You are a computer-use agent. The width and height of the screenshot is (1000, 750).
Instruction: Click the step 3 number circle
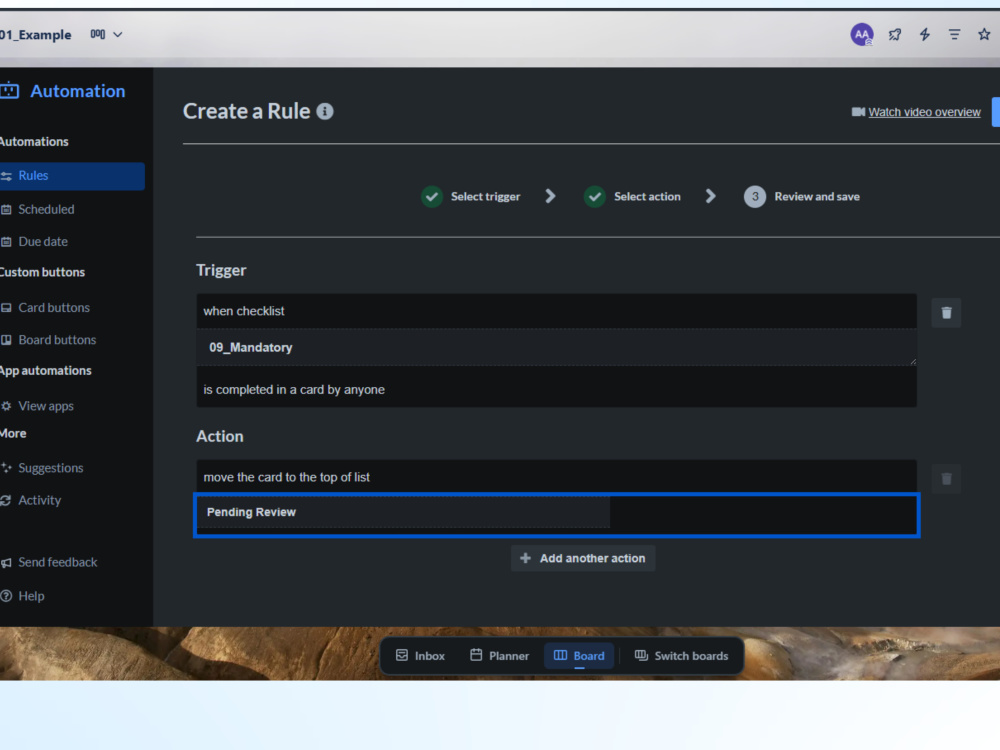tap(755, 196)
